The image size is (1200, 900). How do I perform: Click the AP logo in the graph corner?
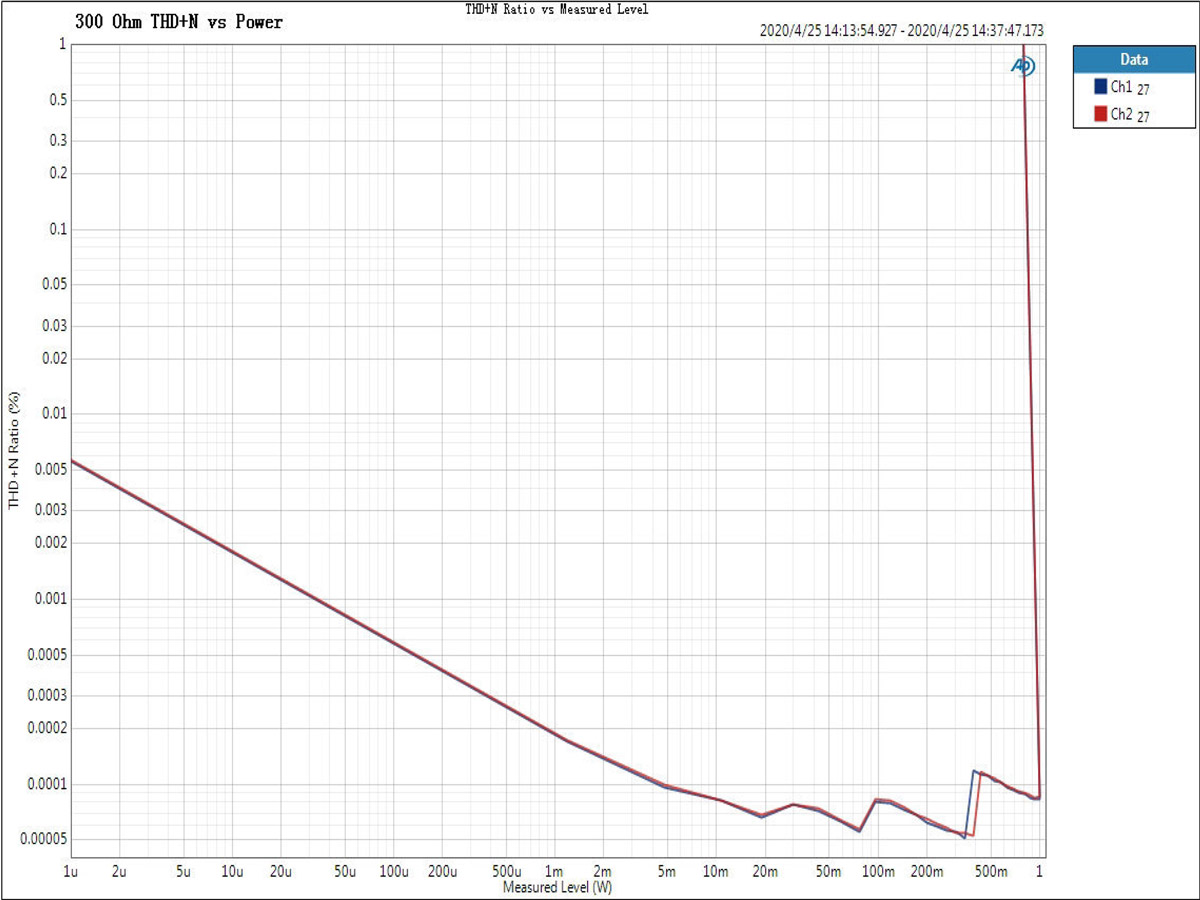pos(1023,66)
